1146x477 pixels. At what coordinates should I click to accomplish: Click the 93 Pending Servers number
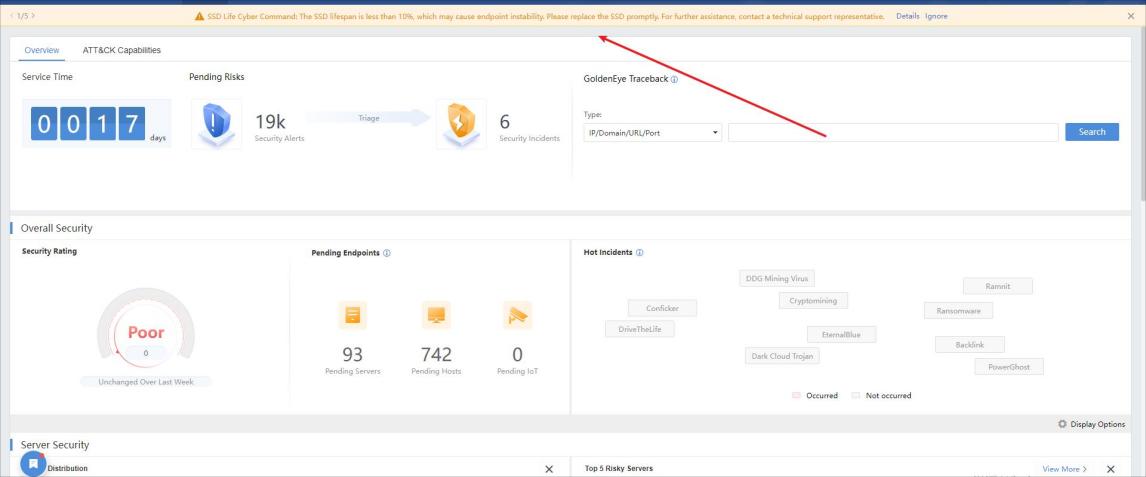[352, 355]
